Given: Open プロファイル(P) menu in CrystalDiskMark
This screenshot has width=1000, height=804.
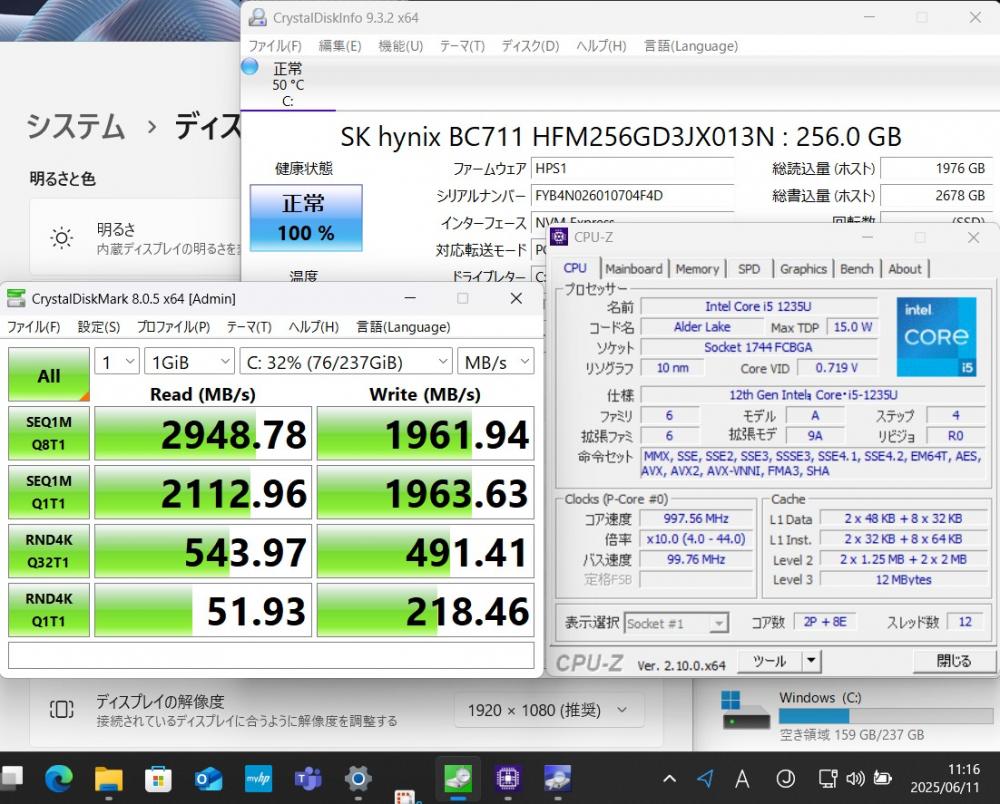Looking at the screenshot, I should coord(173,327).
